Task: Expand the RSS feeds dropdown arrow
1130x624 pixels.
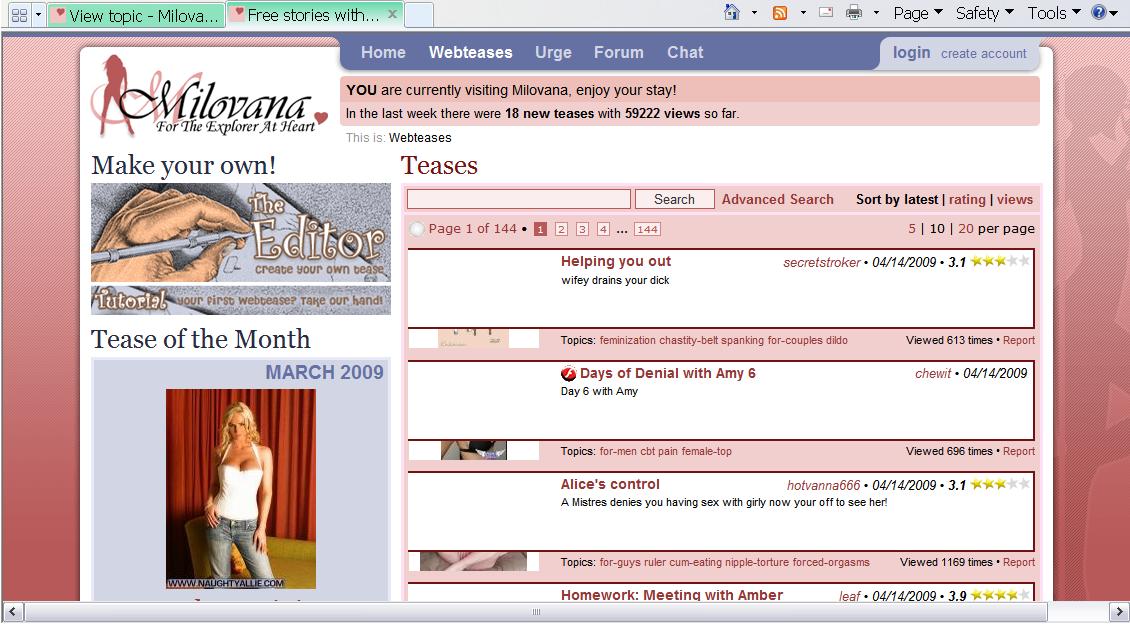Action: coord(802,12)
